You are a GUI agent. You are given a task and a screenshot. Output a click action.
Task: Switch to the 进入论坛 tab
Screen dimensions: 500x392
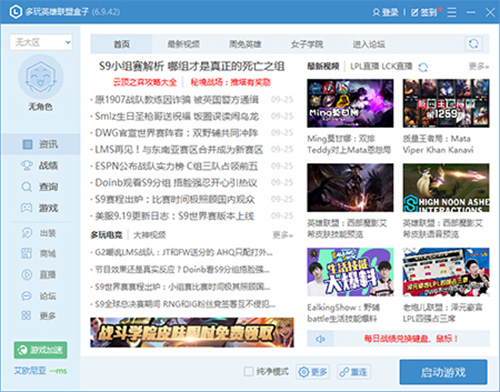pyautogui.click(x=369, y=44)
